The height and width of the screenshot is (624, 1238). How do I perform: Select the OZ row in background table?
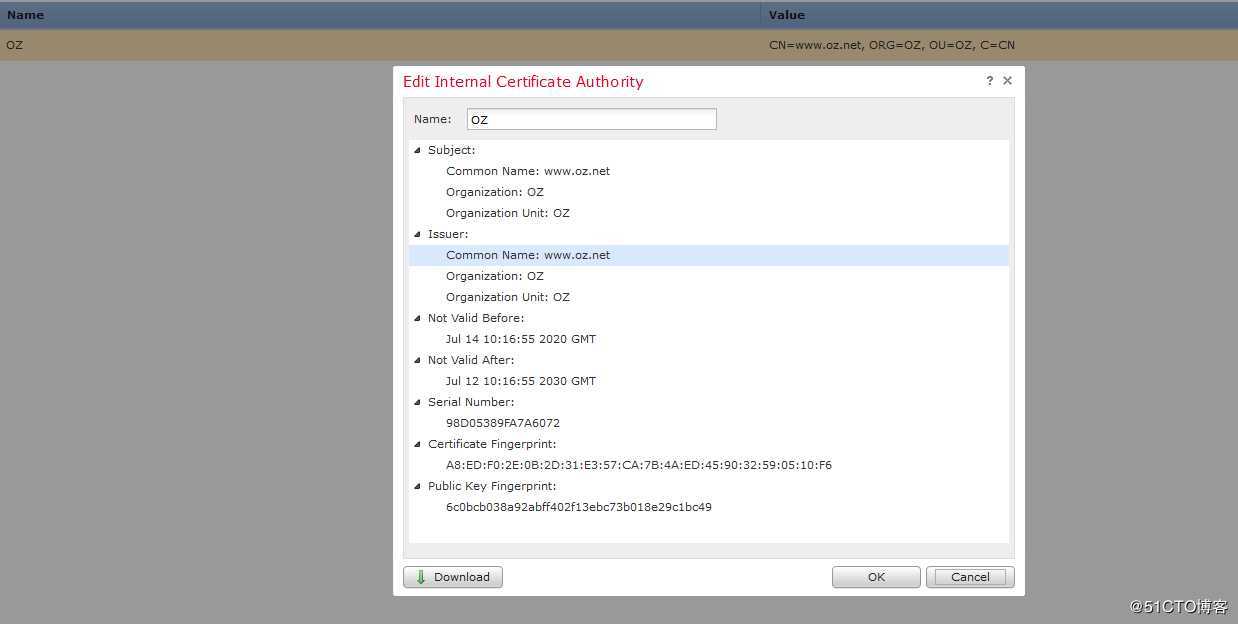(619, 45)
